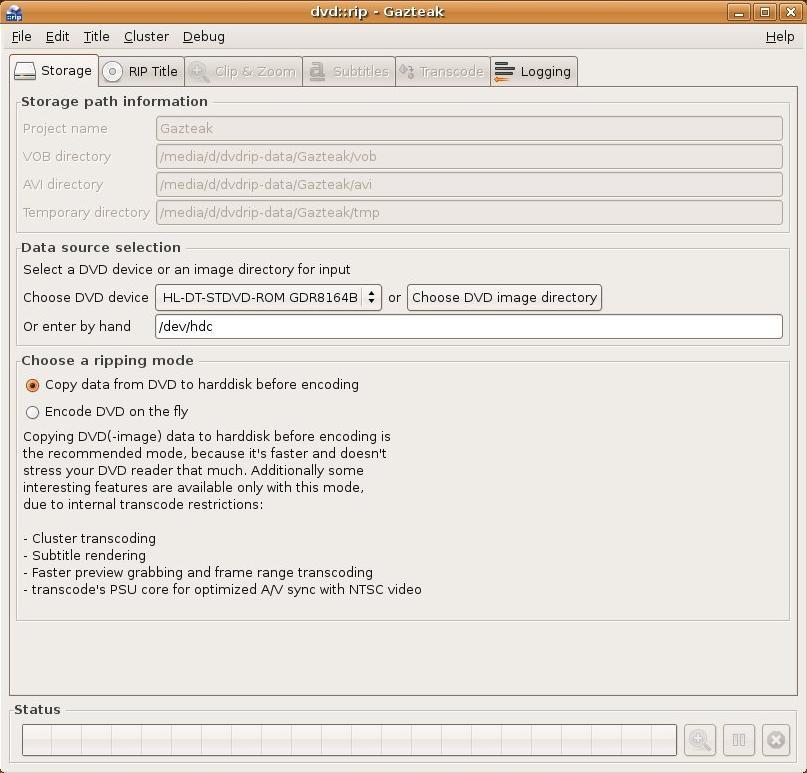Screen dimensions: 807x773
Task: Open the Cluster menu
Action: (x=146, y=37)
